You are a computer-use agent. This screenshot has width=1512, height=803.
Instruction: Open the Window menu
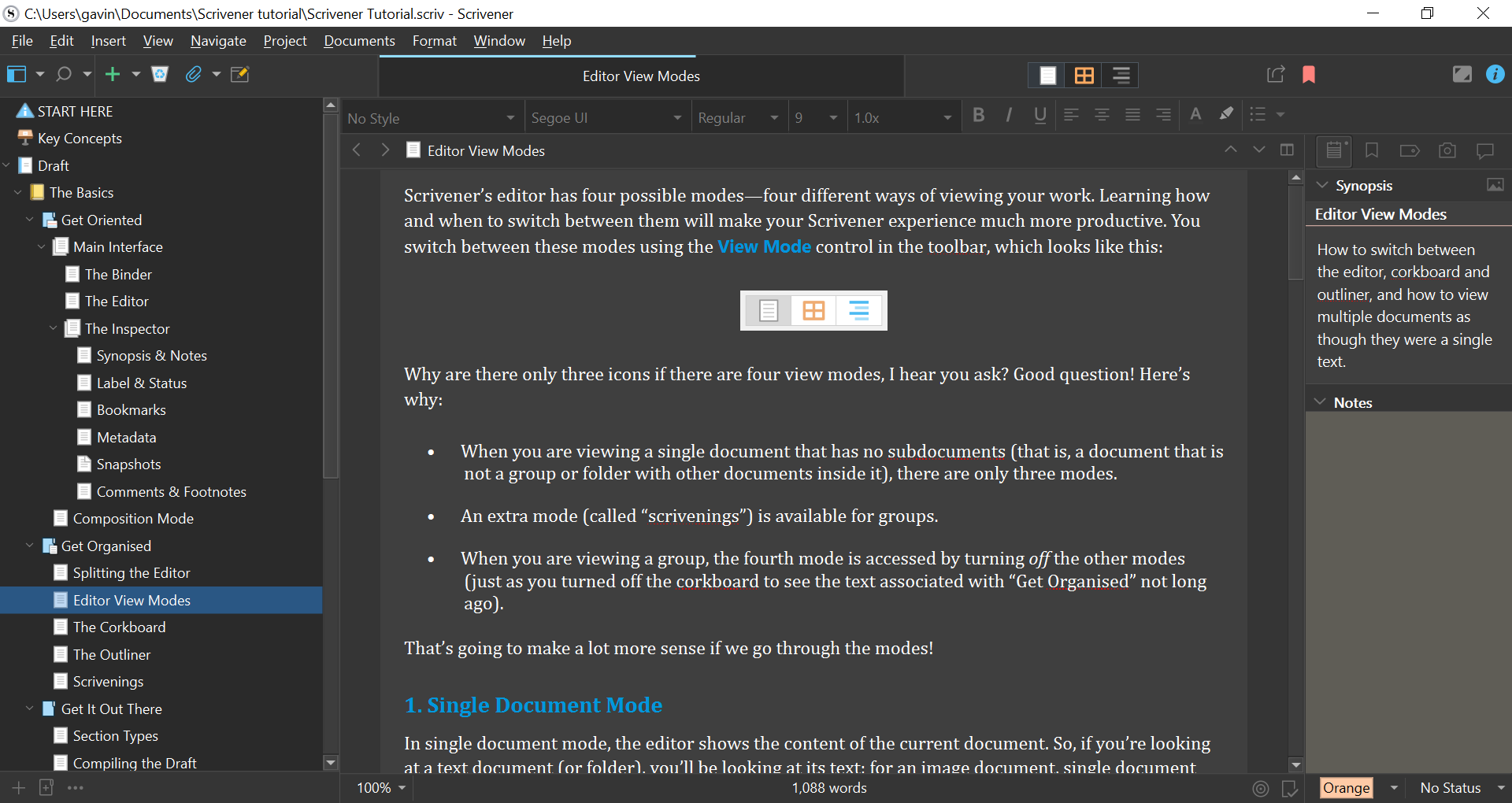(499, 41)
